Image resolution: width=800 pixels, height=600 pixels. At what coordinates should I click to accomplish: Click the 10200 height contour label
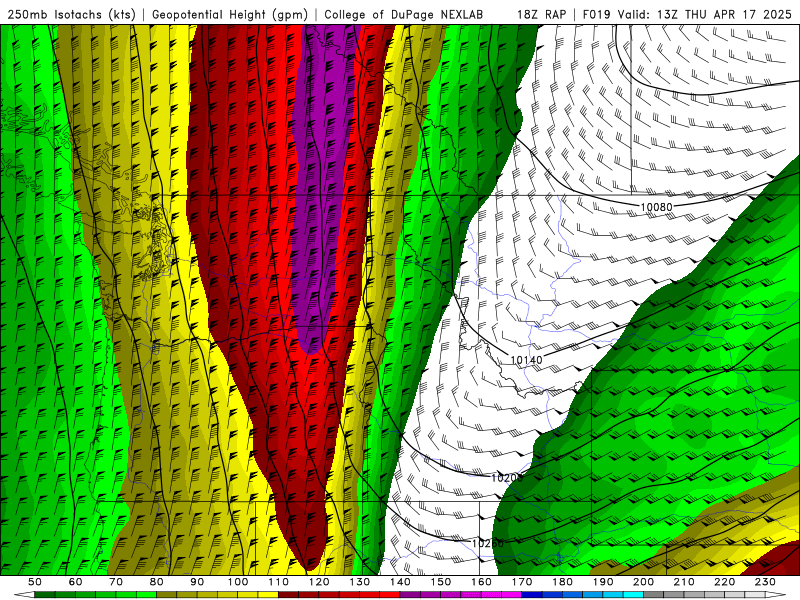click(x=507, y=478)
